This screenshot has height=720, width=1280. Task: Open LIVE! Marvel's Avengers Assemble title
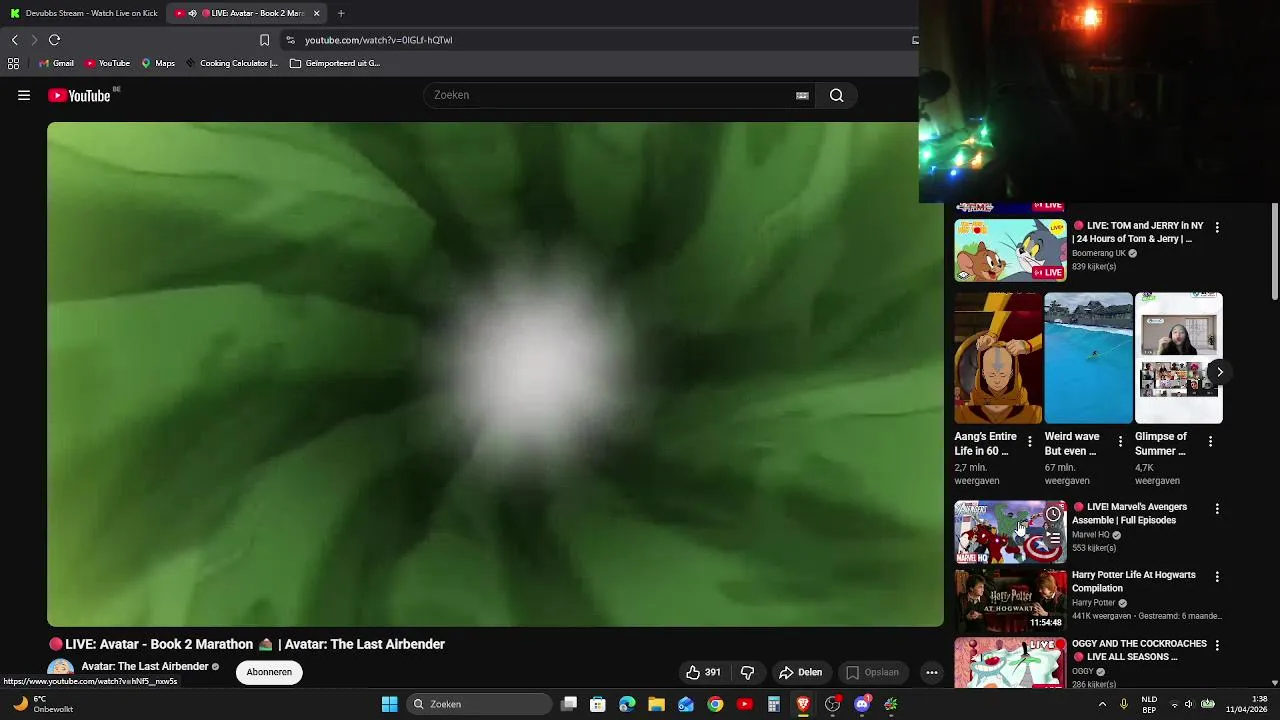pos(1130,514)
